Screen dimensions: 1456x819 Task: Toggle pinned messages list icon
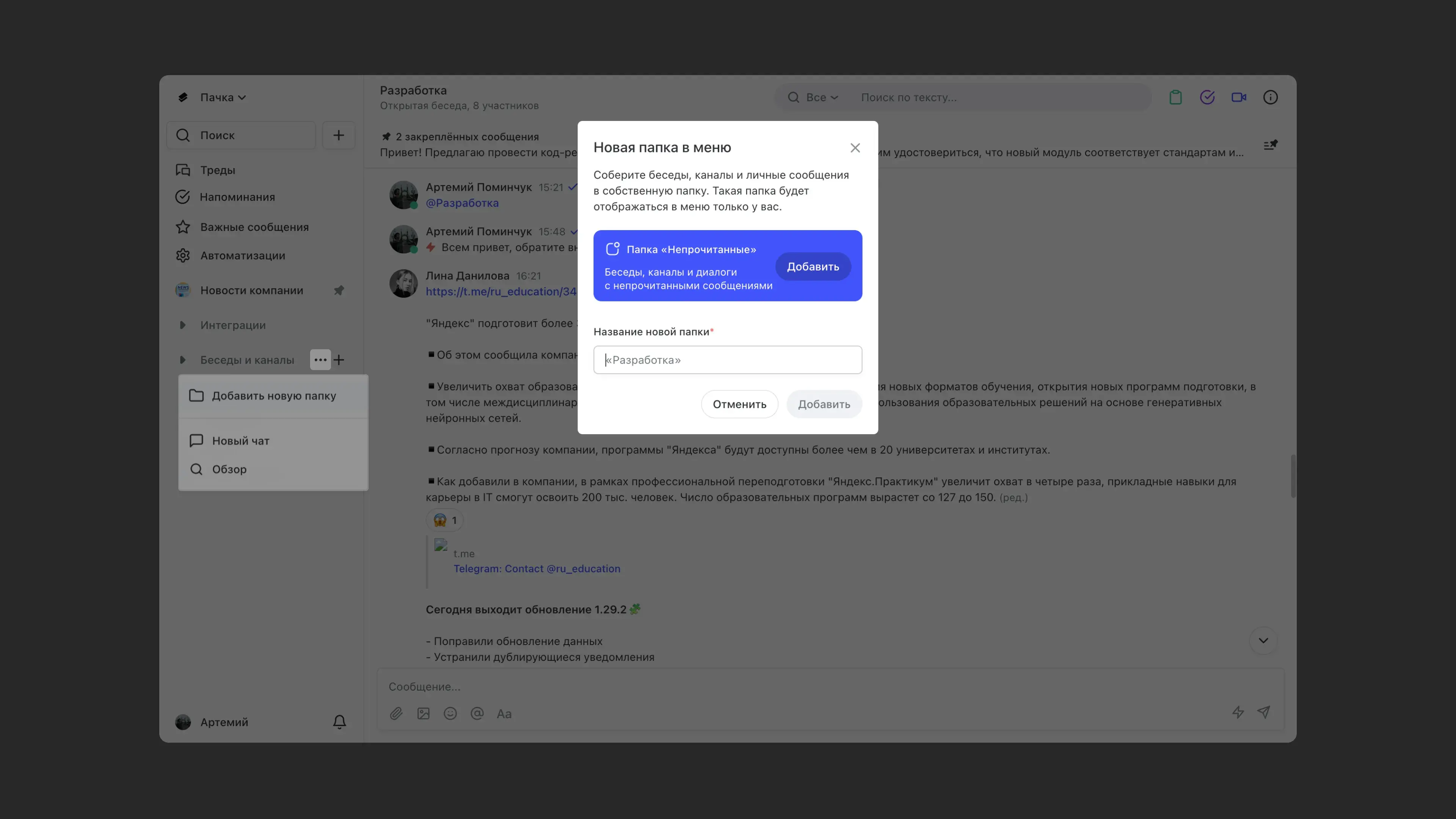click(1270, 145)
